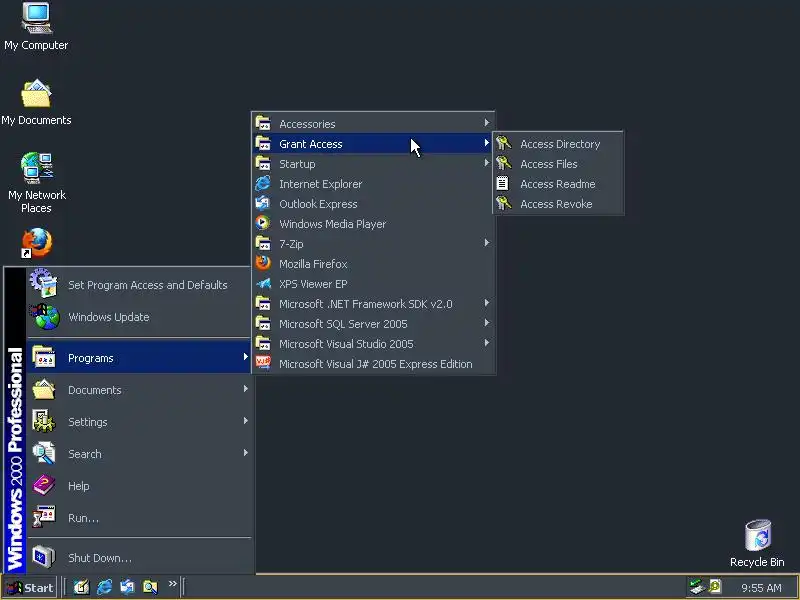Click the tray icon next to the clock
Image resolution: width=800 pixels, height=600 pixels.
pyautogui.click(x=715, y=587)
